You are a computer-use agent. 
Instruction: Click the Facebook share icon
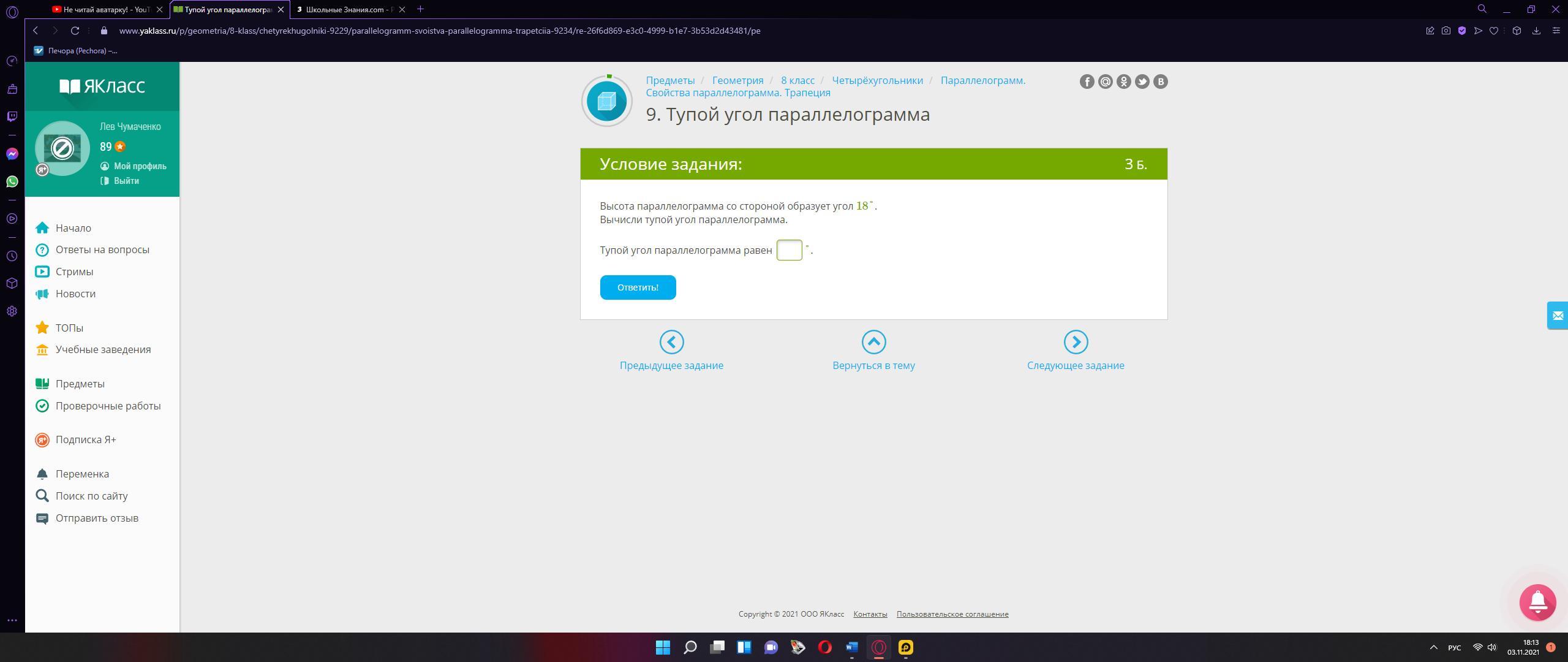1087,82
